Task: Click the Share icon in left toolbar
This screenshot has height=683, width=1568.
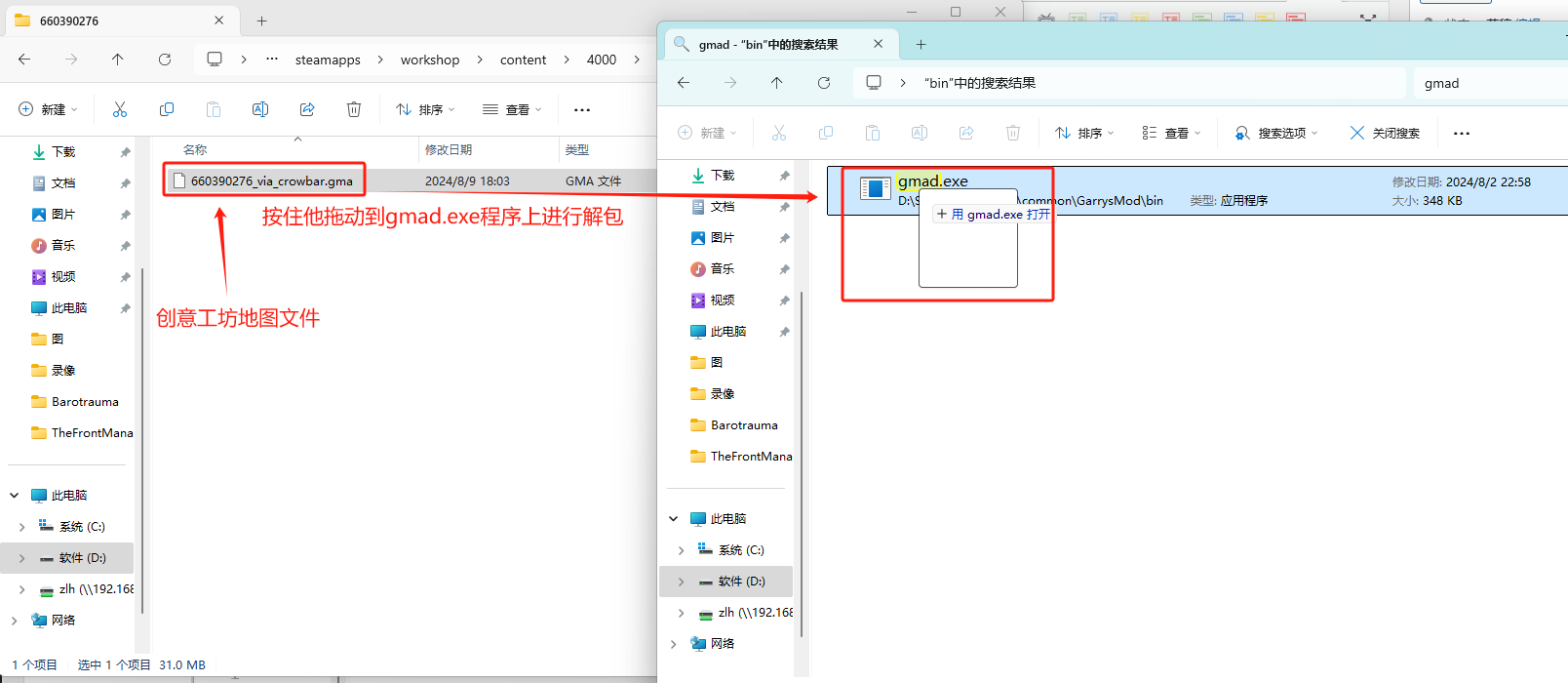Action: click(307, 110)
